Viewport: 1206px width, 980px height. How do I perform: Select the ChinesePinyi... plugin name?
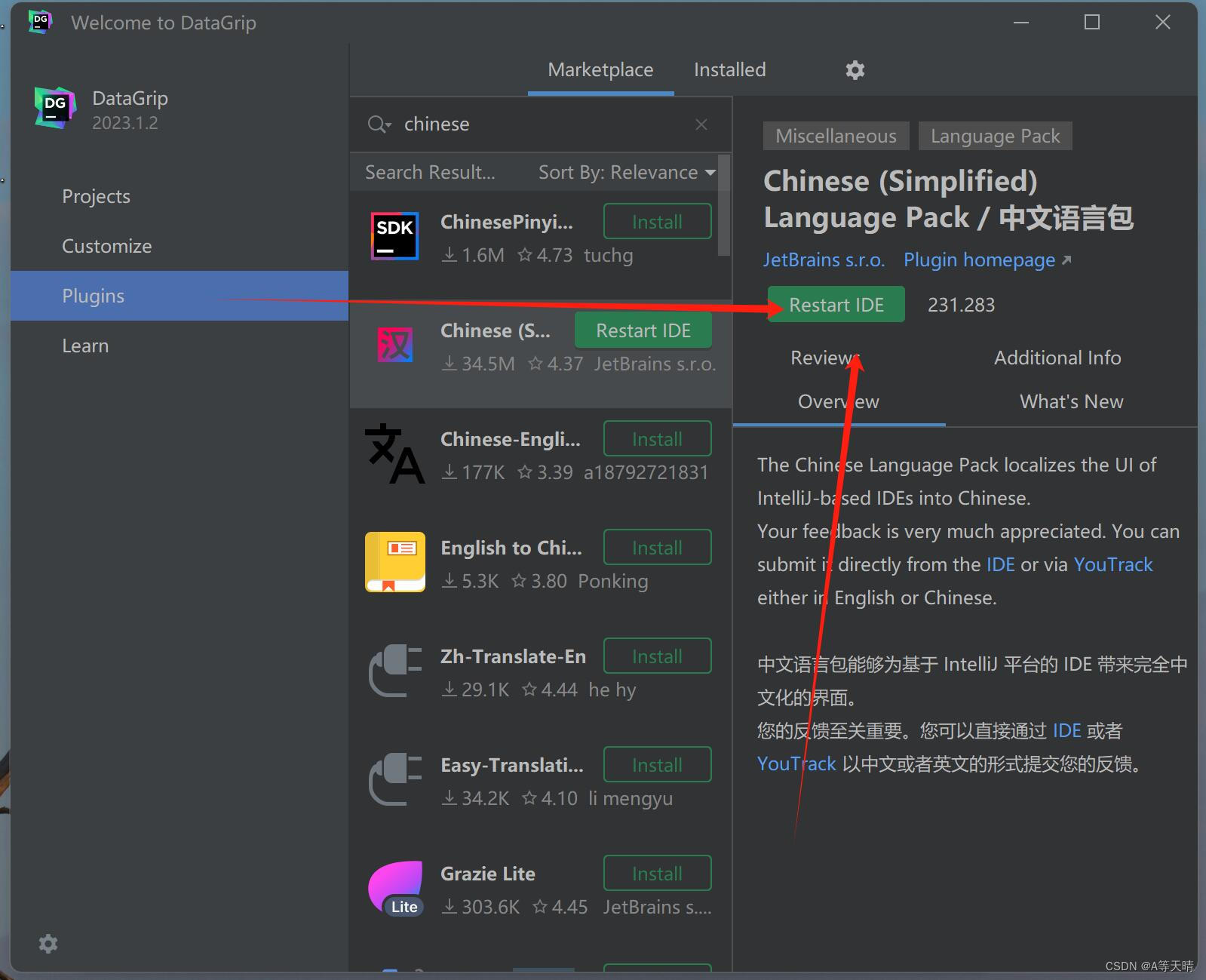507,222
